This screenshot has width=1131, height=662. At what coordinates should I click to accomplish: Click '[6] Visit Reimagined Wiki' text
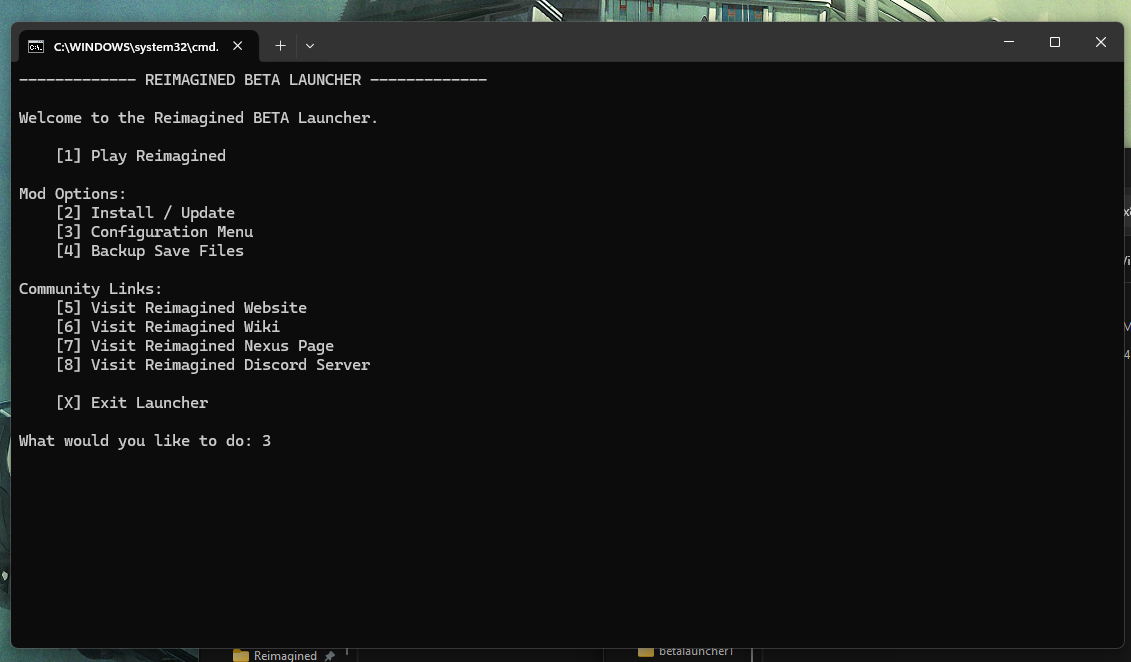tap(167, 327)
